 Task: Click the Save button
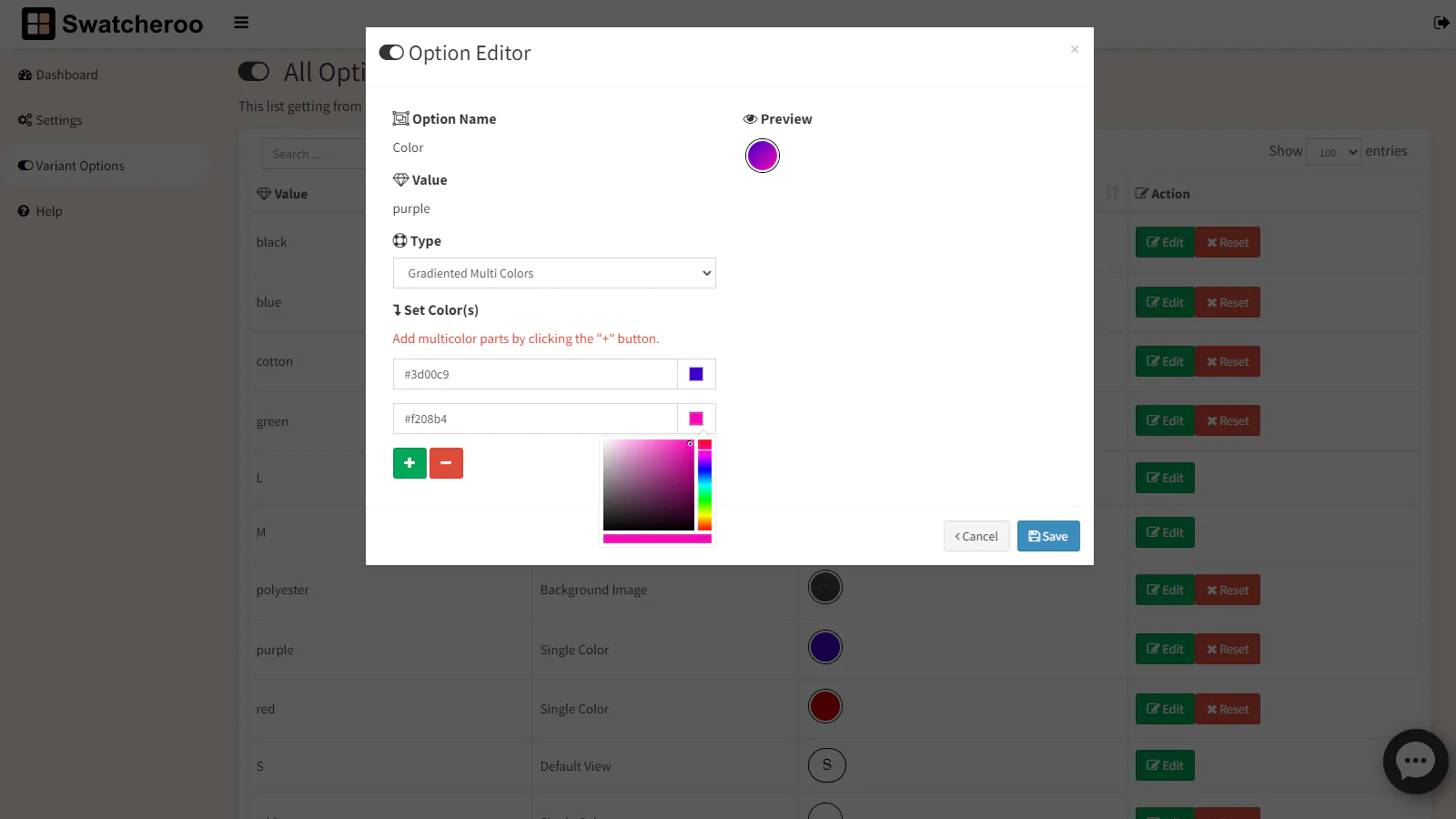[1048, 536]
